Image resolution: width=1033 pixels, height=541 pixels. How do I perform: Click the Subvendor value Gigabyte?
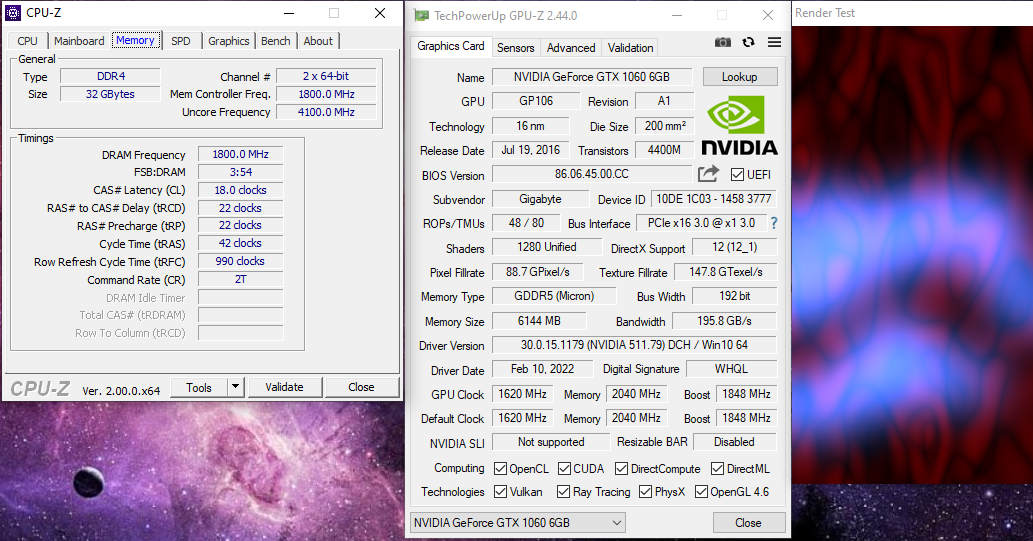point(540,198)
